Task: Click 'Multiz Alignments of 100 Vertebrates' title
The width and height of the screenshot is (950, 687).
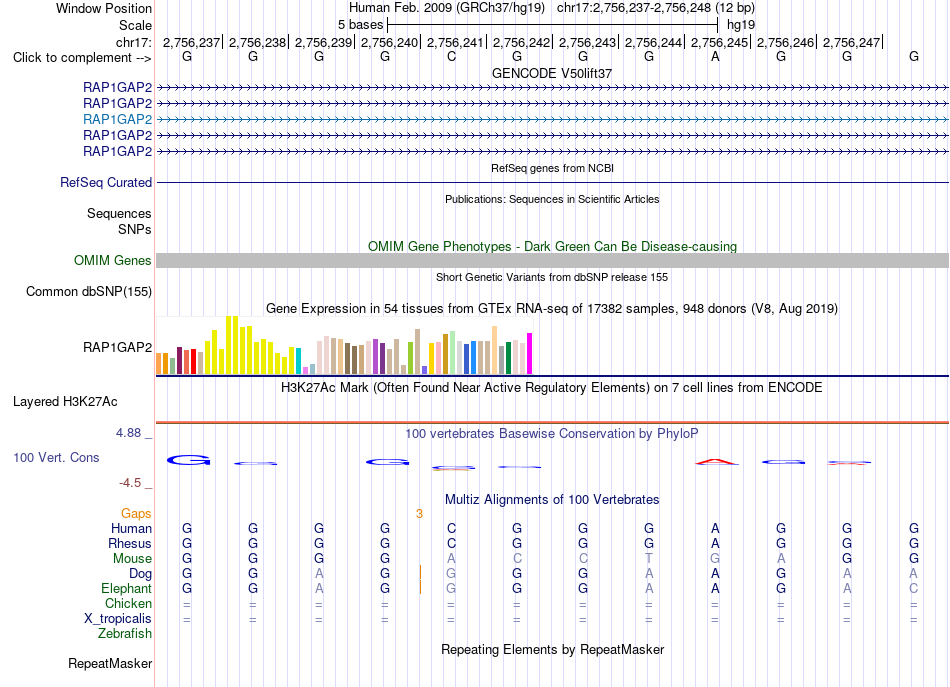Action: (x=552, y=500)
